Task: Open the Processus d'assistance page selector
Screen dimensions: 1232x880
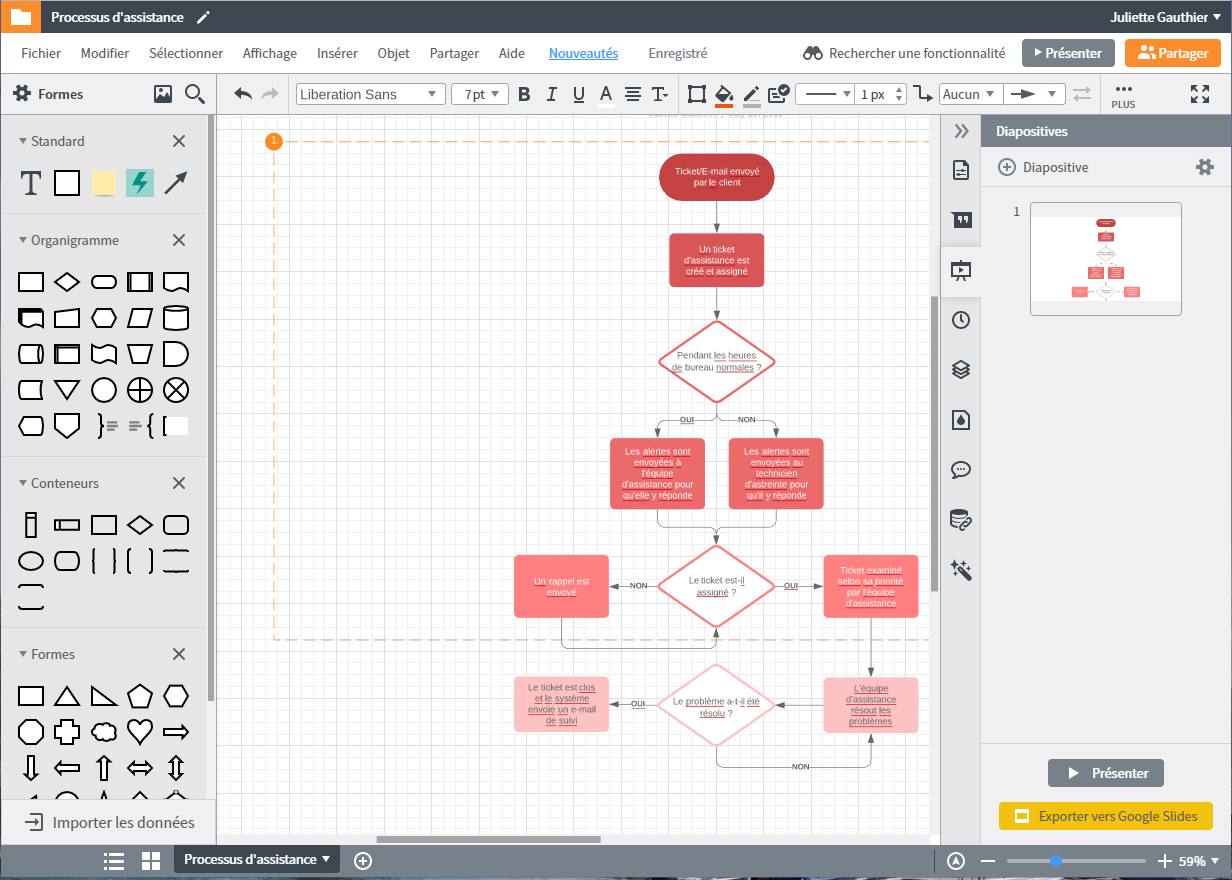Action: (x=254, y=859)
